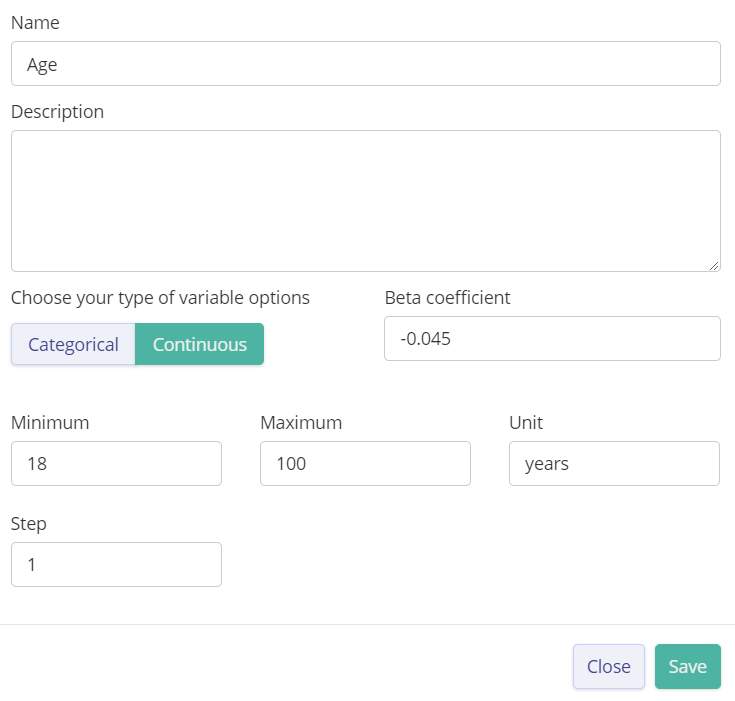
Task: Click the Beta coefficient input field
Action: 552,339
